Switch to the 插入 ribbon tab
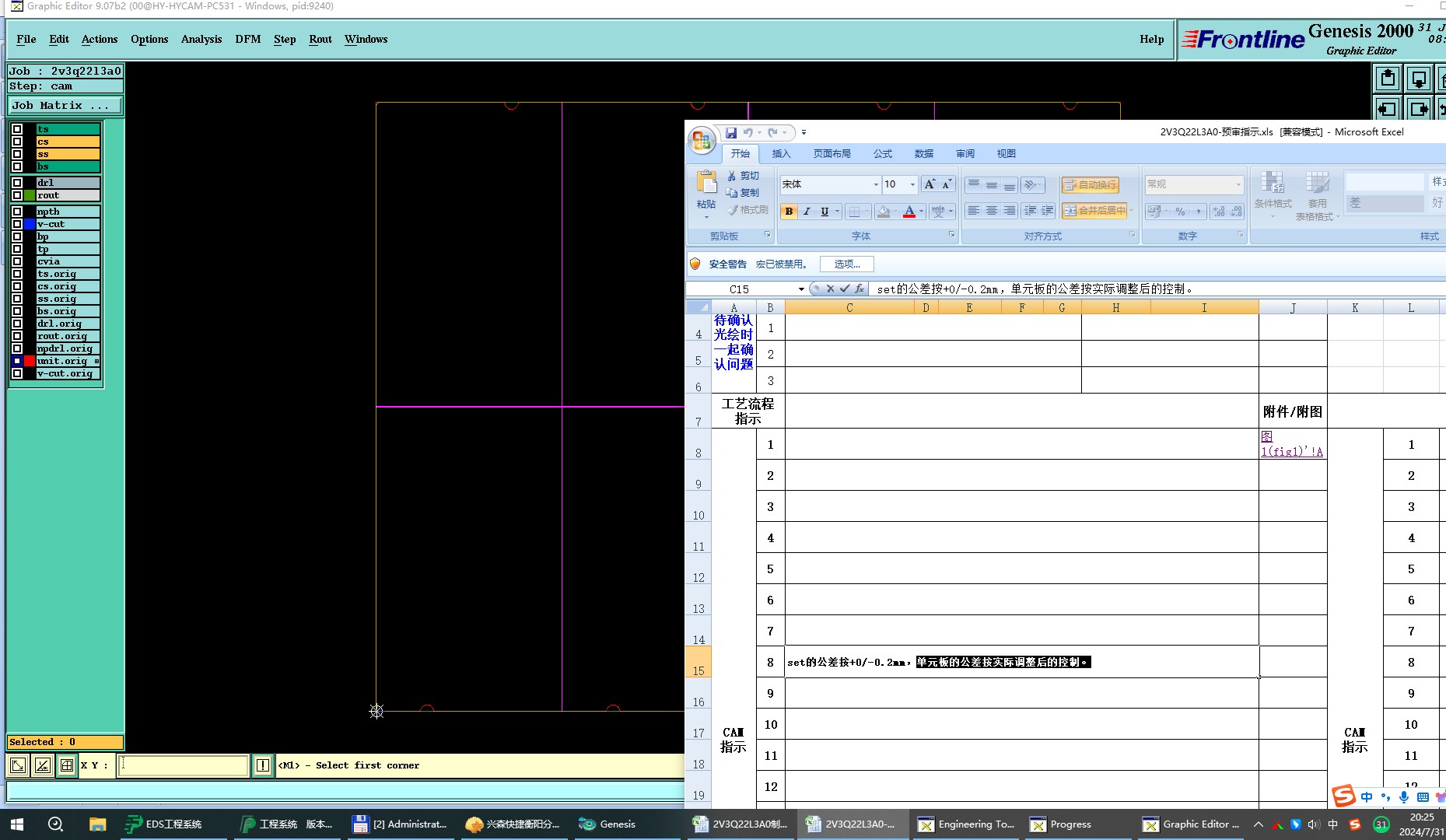 [781, 154]
